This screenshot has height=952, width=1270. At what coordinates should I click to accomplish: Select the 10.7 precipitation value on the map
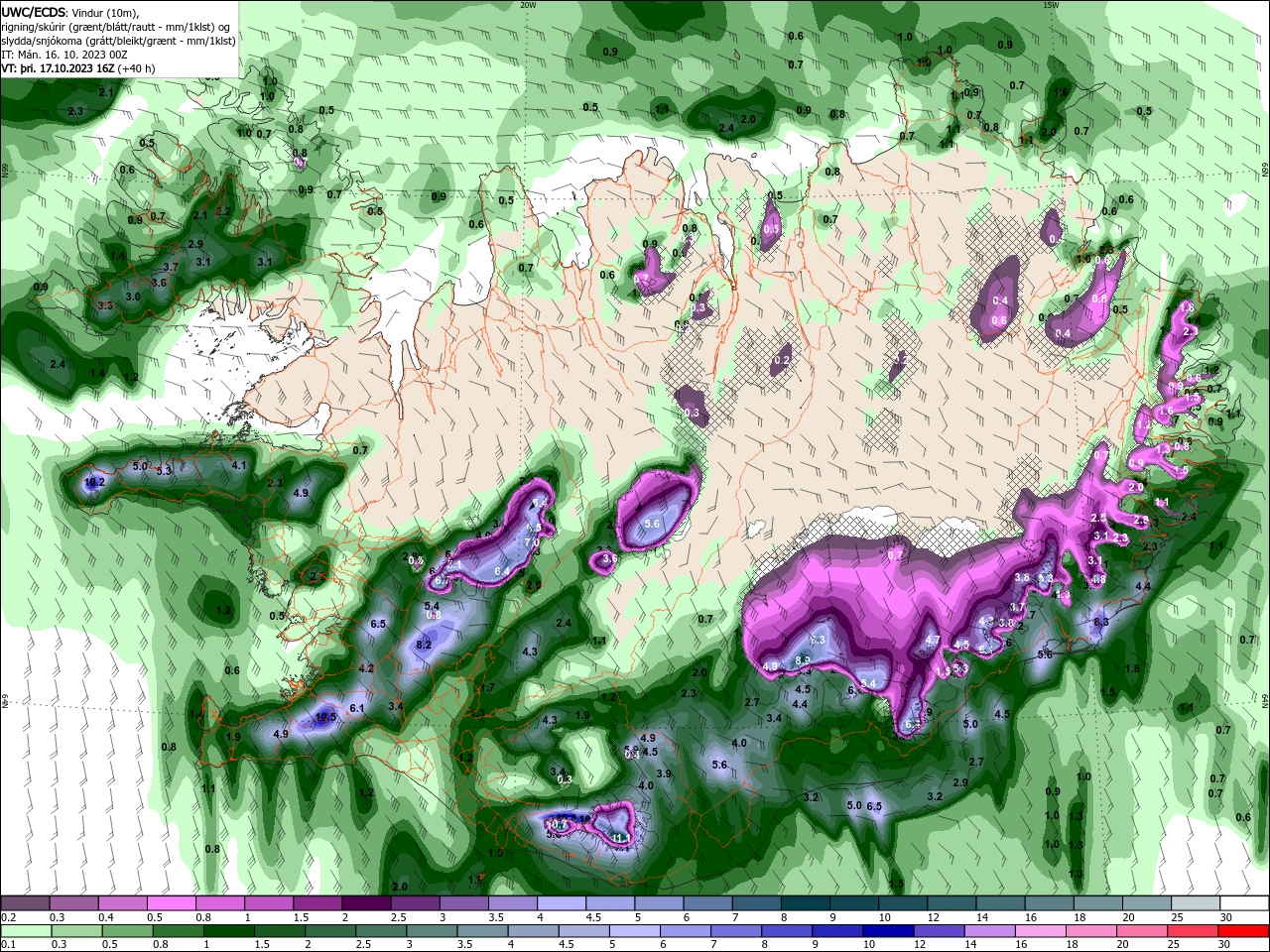(557, 824)
